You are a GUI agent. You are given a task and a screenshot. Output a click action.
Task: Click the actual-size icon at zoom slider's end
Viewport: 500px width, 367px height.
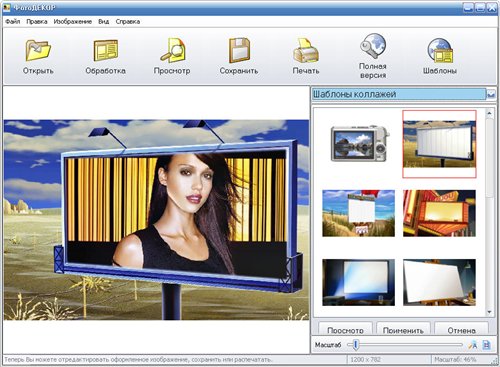point(487,345)
